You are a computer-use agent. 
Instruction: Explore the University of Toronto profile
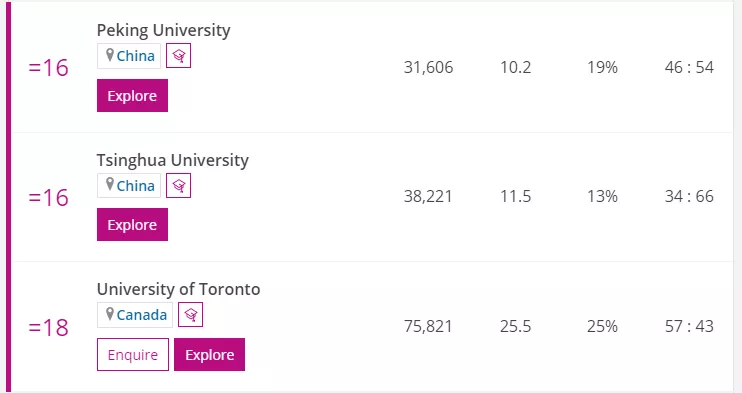pyautogui.click(x=210, y=355)
